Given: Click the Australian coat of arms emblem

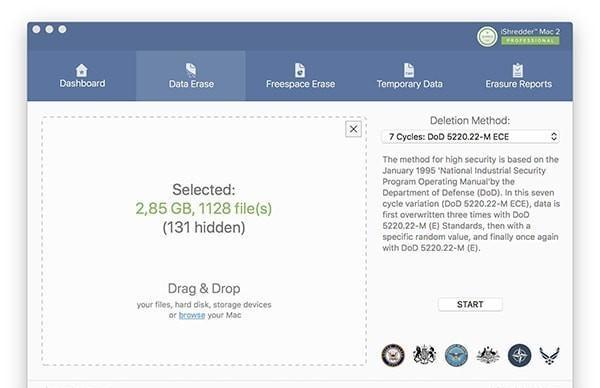Looking at the screenshot, I should (x=488, y=355).
